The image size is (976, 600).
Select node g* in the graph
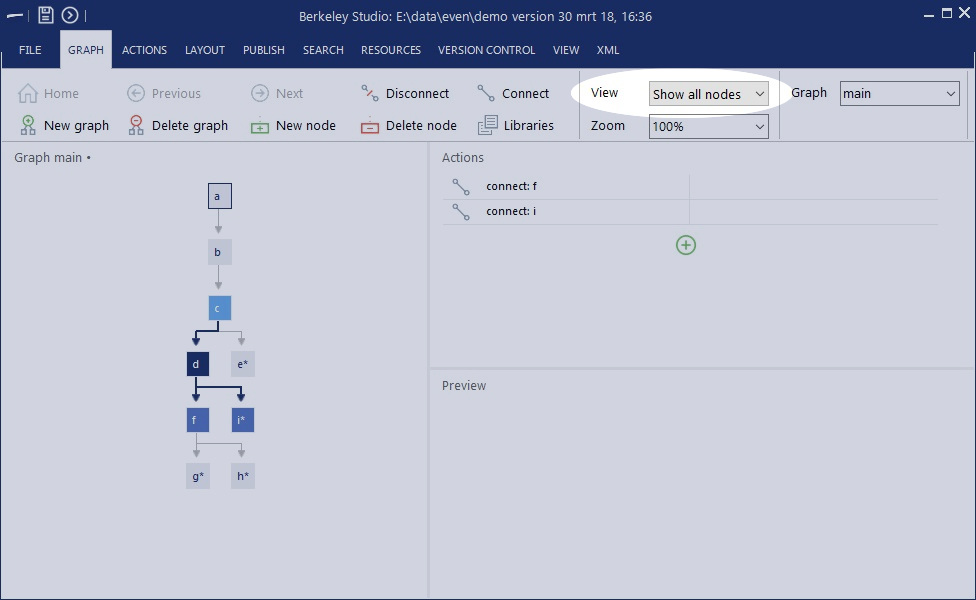click(x=198, y=476)
